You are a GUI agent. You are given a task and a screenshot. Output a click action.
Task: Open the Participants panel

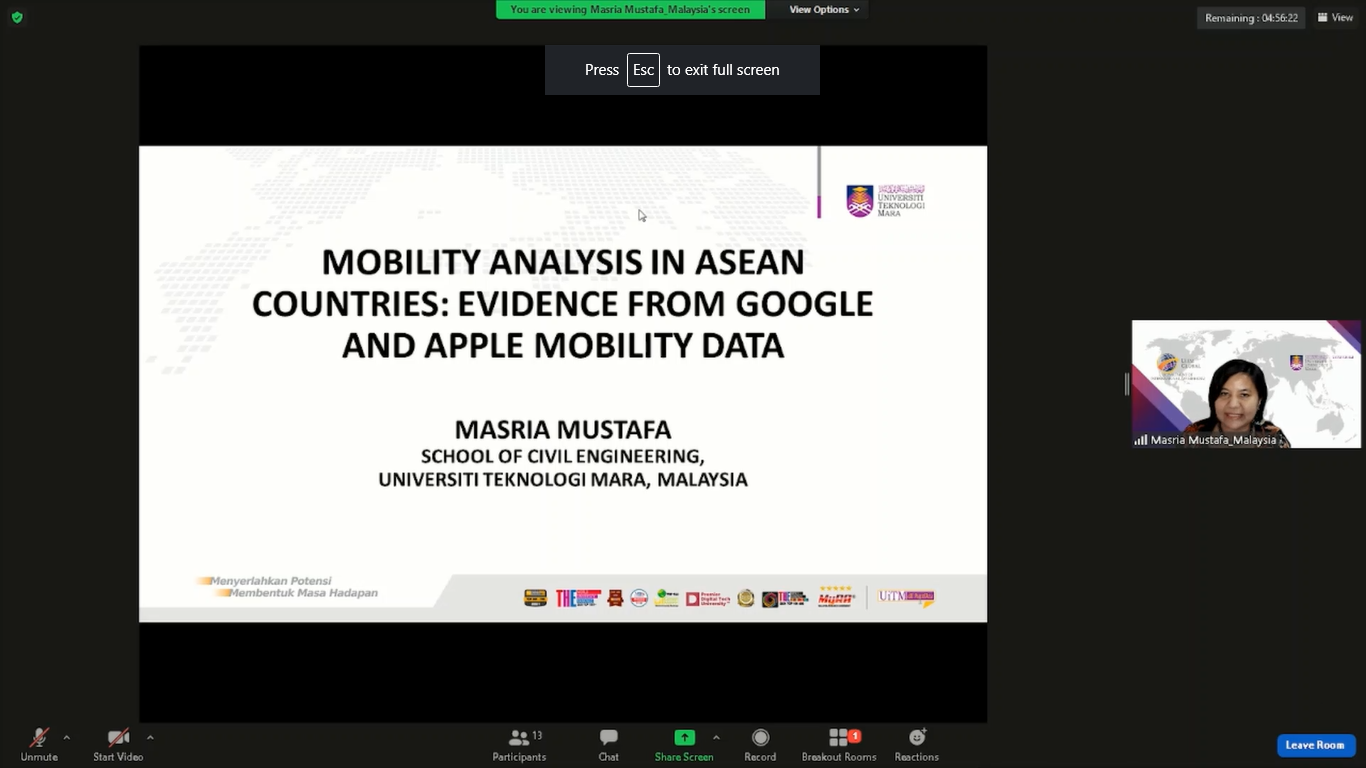point(519,745)
